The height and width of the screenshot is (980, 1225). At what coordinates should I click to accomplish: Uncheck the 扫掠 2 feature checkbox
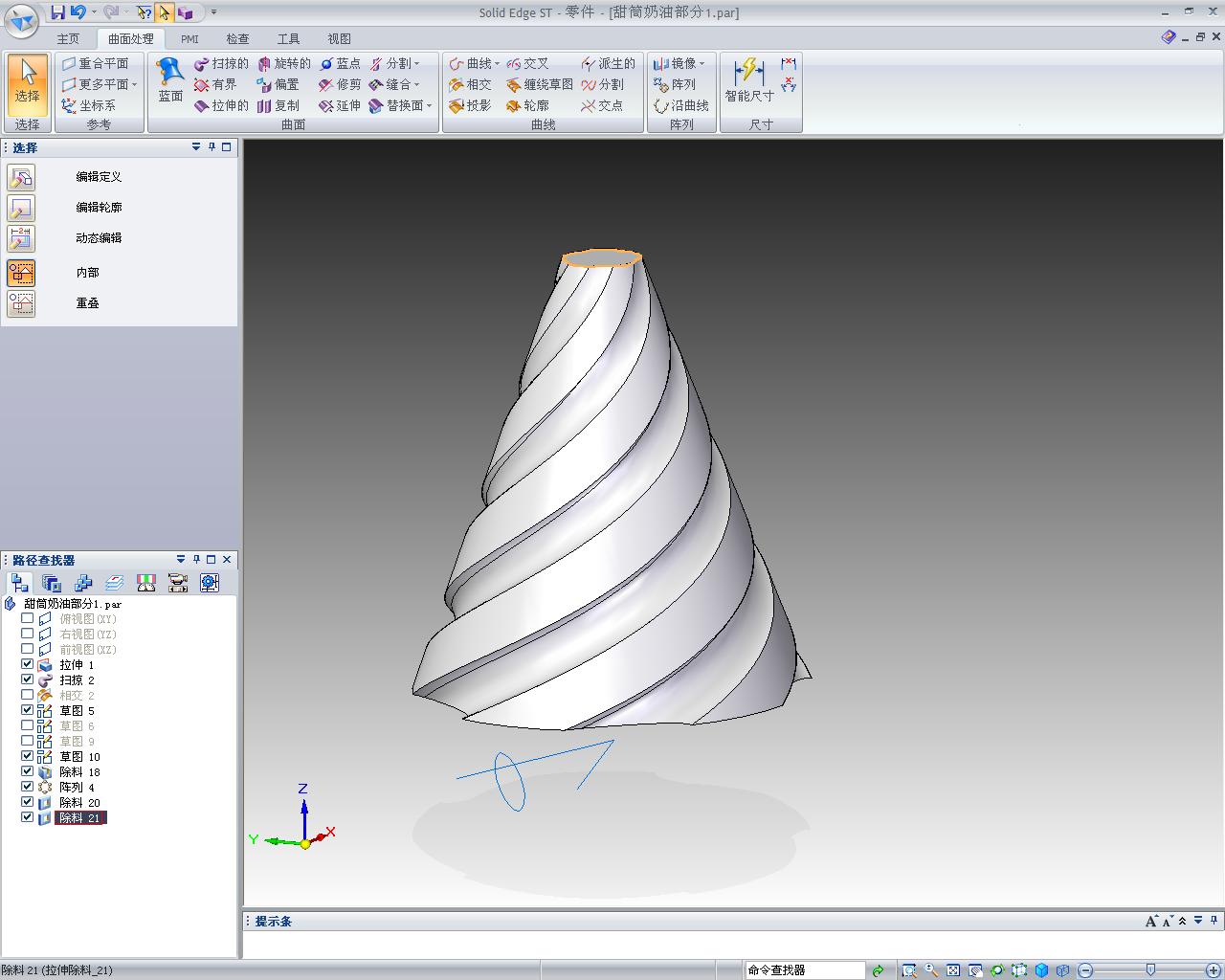coord(27,679)
